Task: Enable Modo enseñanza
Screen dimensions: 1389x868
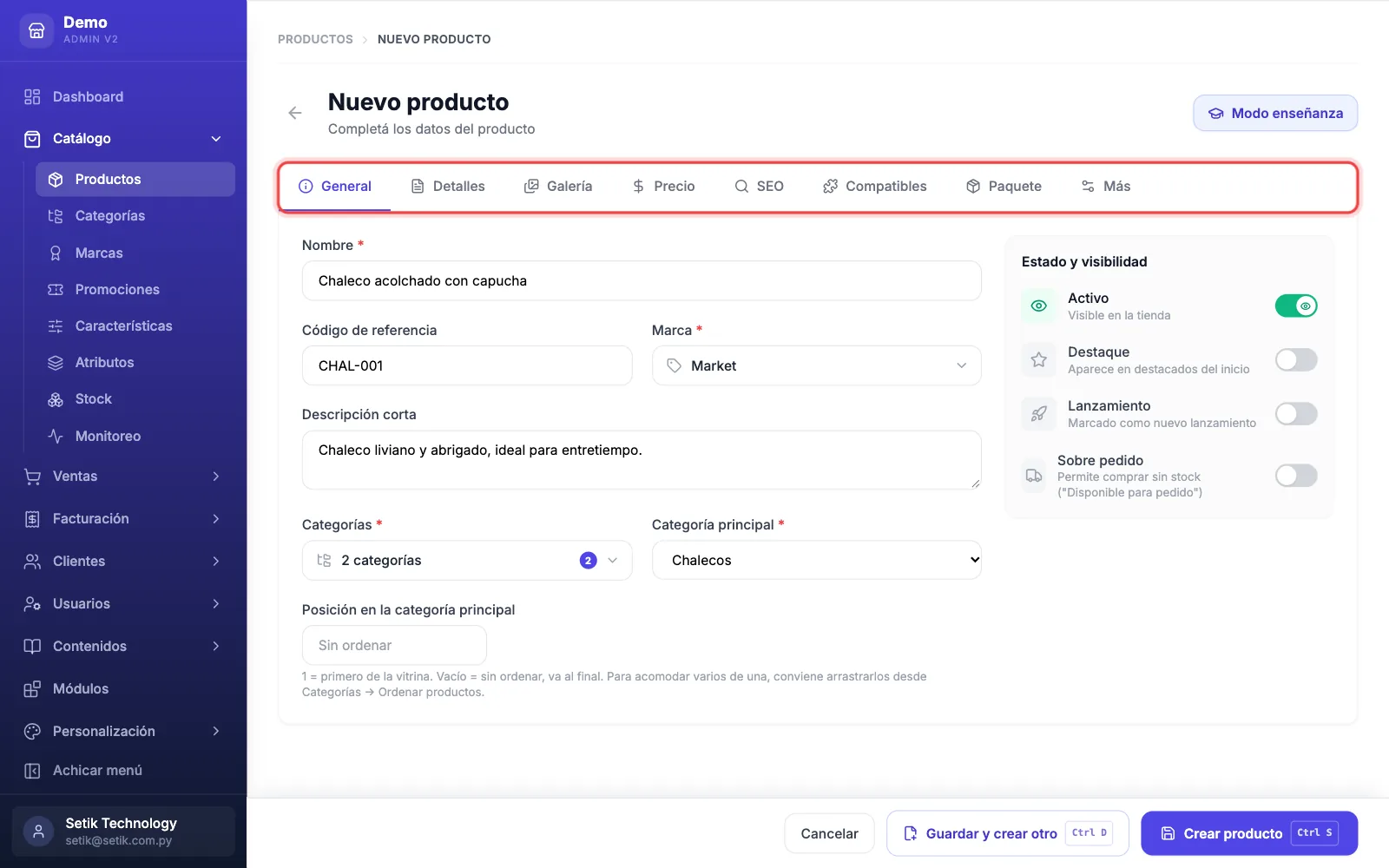Action: pos(1275,113)
